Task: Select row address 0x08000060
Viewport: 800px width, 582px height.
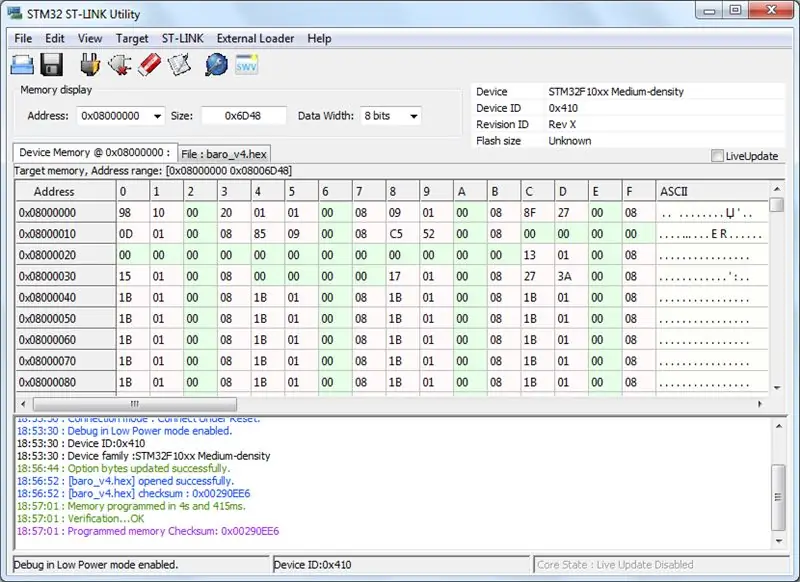Action: pyautogui.click(x=65, y=340)
